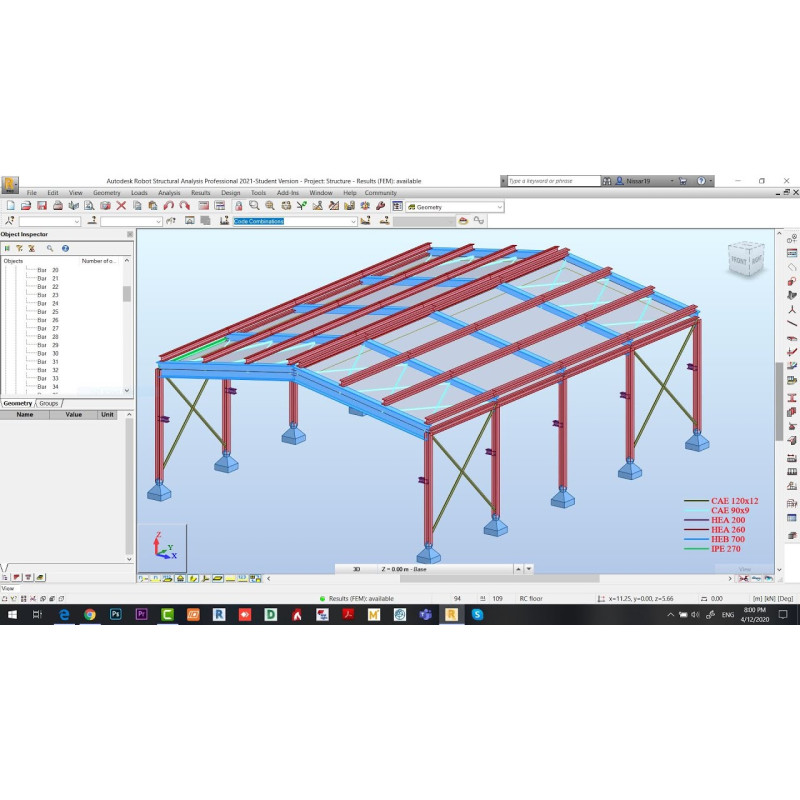800x800 pixels.
Task: Launch Photoshop from the Windows taskbar
Action: coord(116,614)
